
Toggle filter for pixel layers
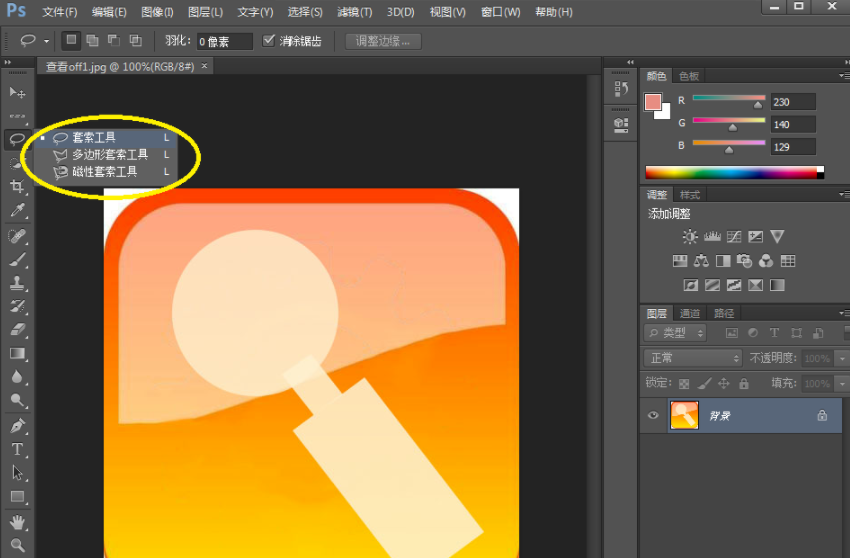pyautogui.click(x=732, y=333)
